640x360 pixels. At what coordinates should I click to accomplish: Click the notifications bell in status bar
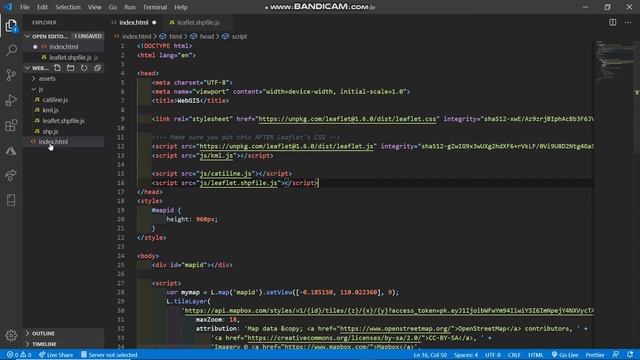tap(630, 355)
